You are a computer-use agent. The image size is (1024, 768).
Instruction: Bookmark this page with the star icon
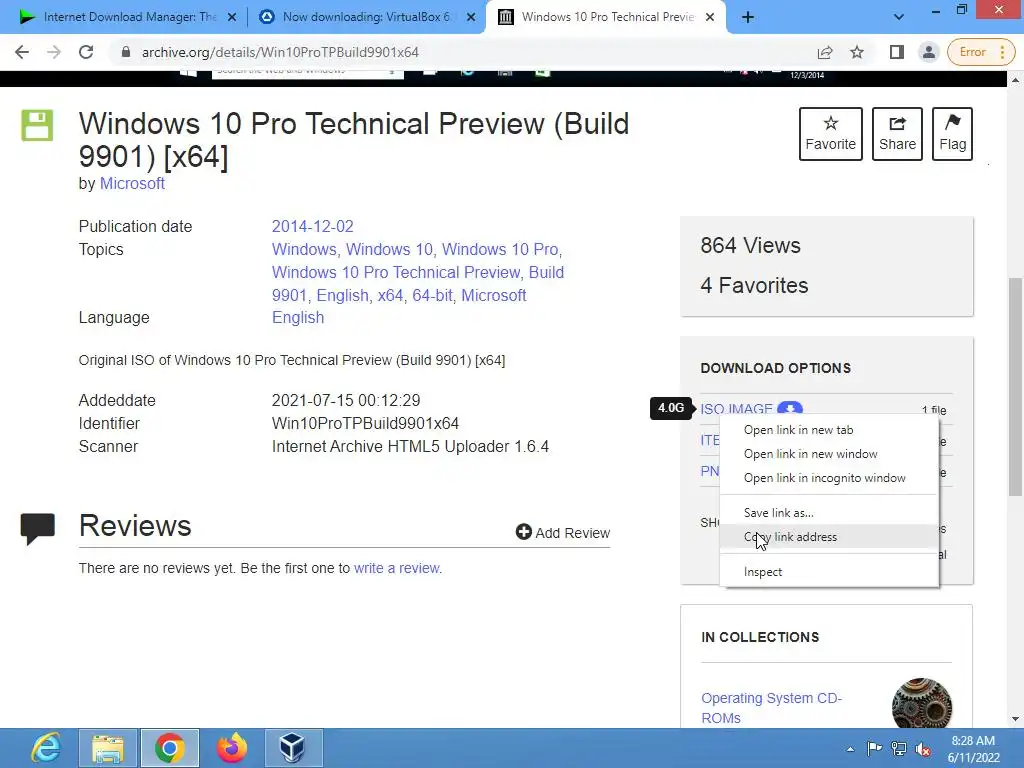pos(857,52)
